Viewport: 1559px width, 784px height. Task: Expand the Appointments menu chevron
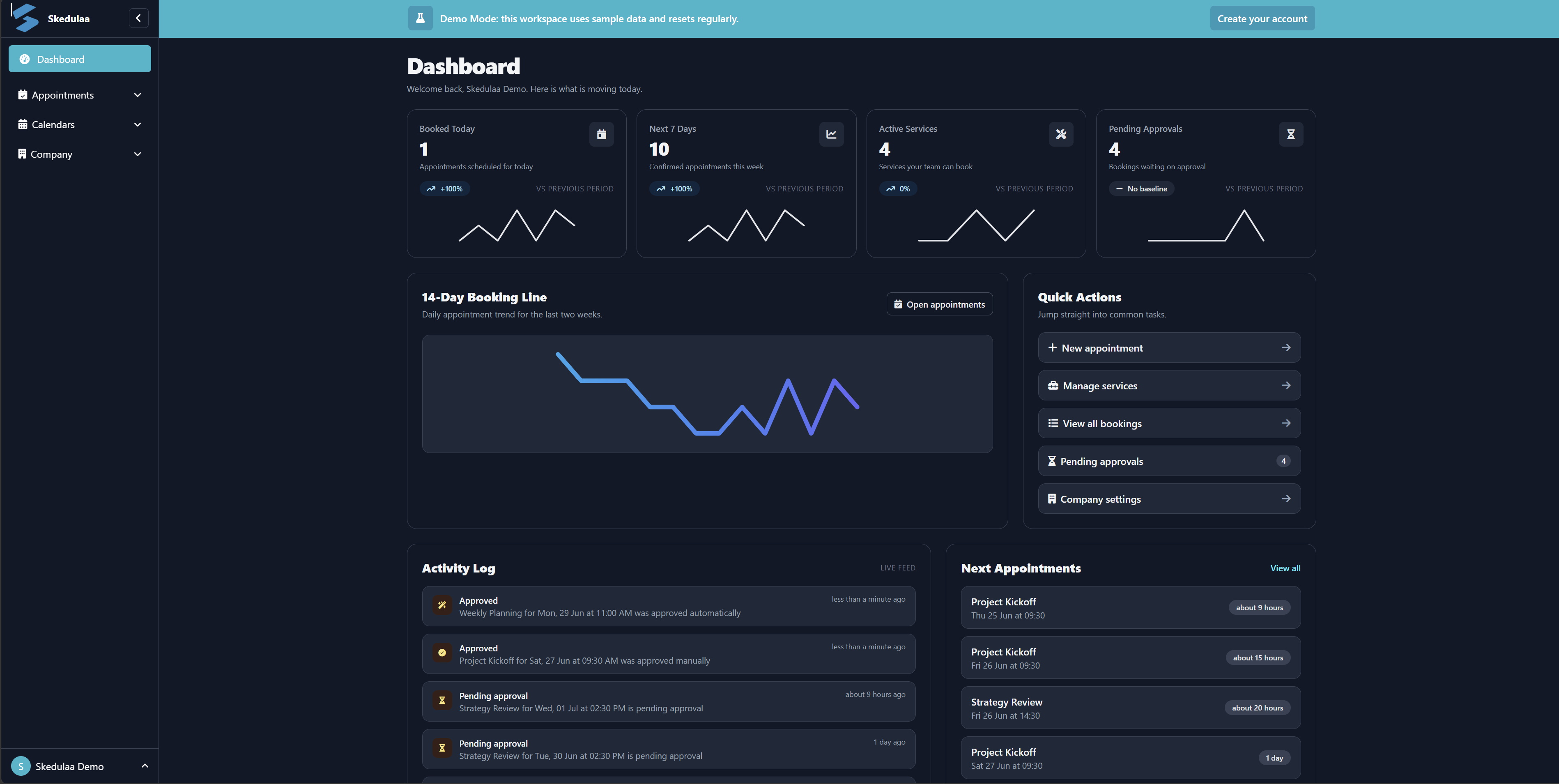click(x=138, y=95)
